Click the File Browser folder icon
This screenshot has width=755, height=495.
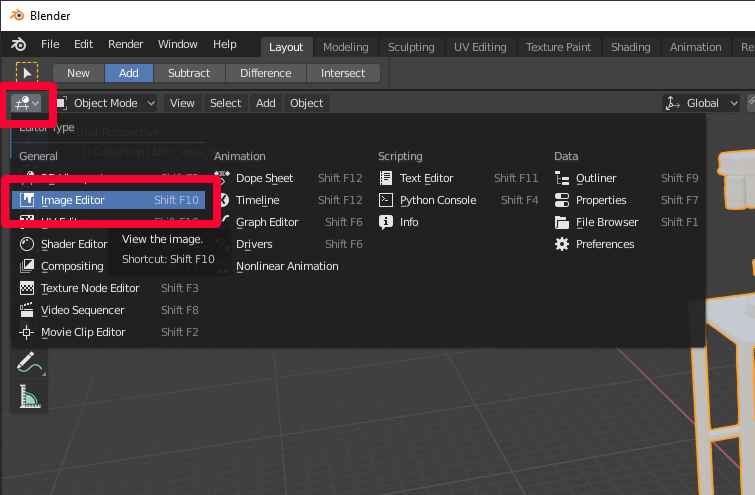tap(562, 222)
